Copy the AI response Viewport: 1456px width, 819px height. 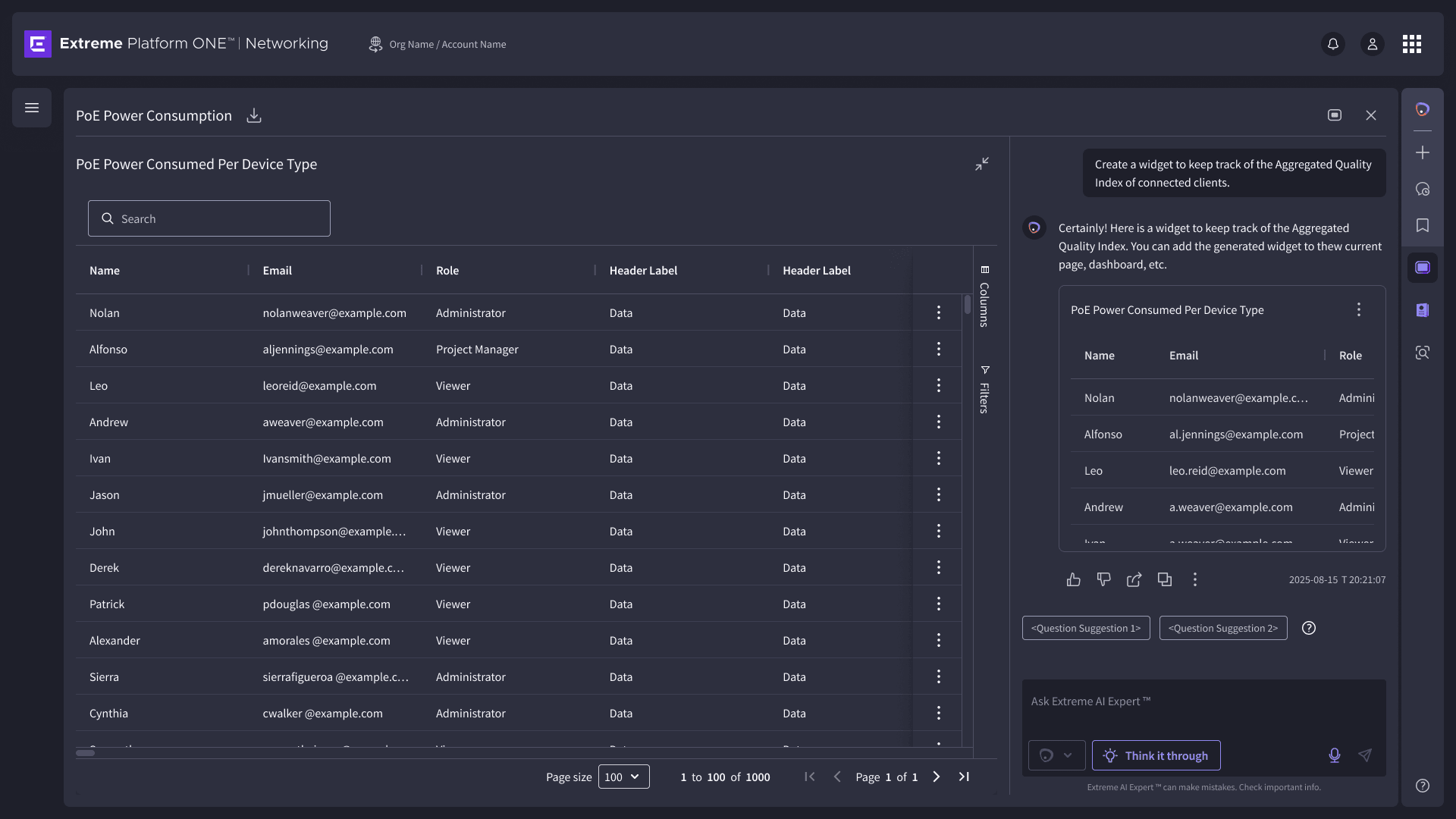pos(1164,580)
